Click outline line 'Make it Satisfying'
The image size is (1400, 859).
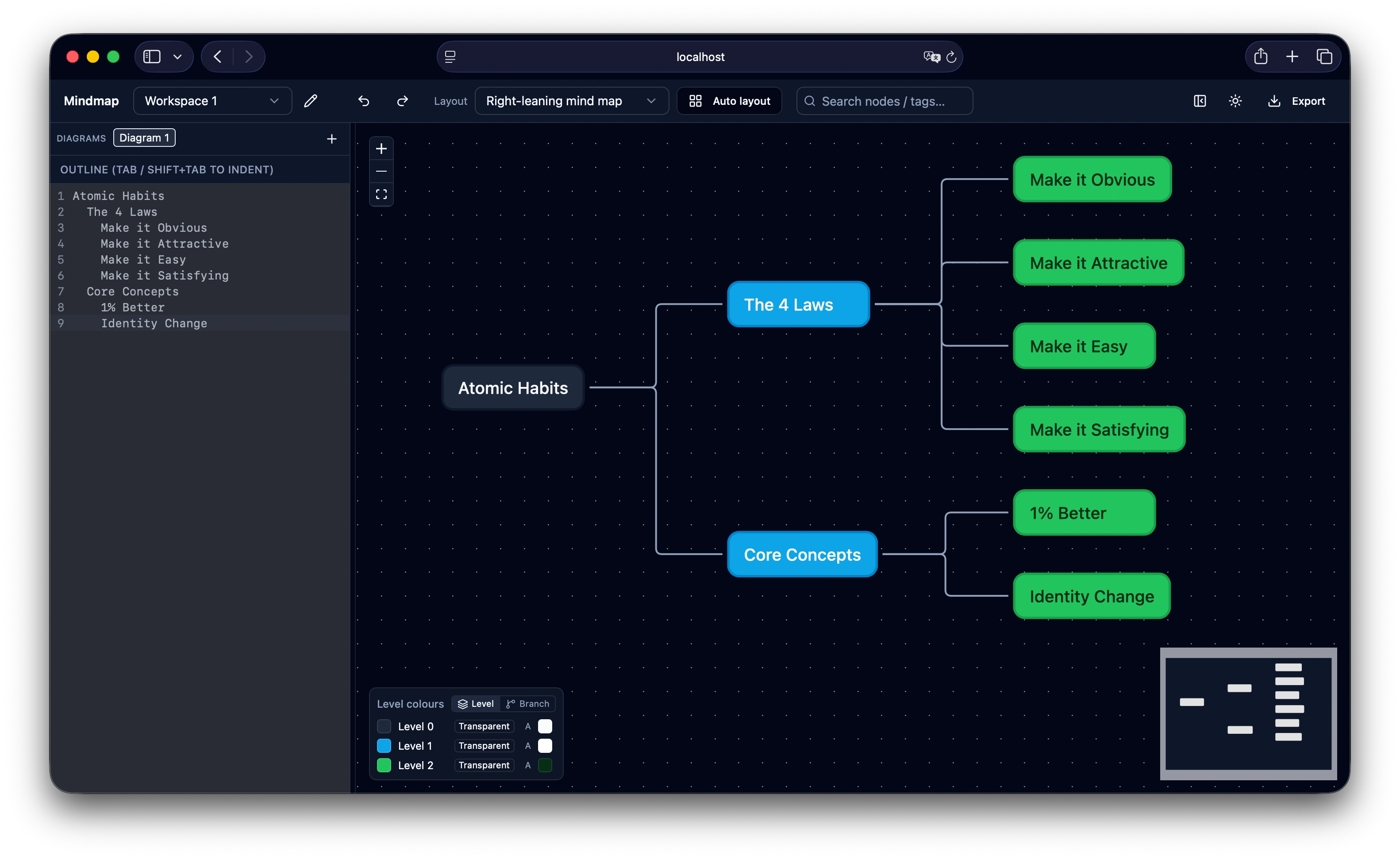164,276
